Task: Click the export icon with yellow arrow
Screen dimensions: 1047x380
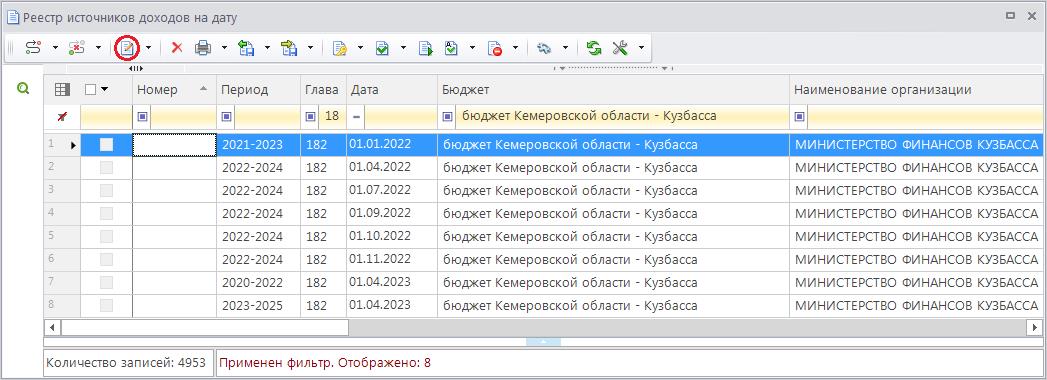Action: (289, 47)
